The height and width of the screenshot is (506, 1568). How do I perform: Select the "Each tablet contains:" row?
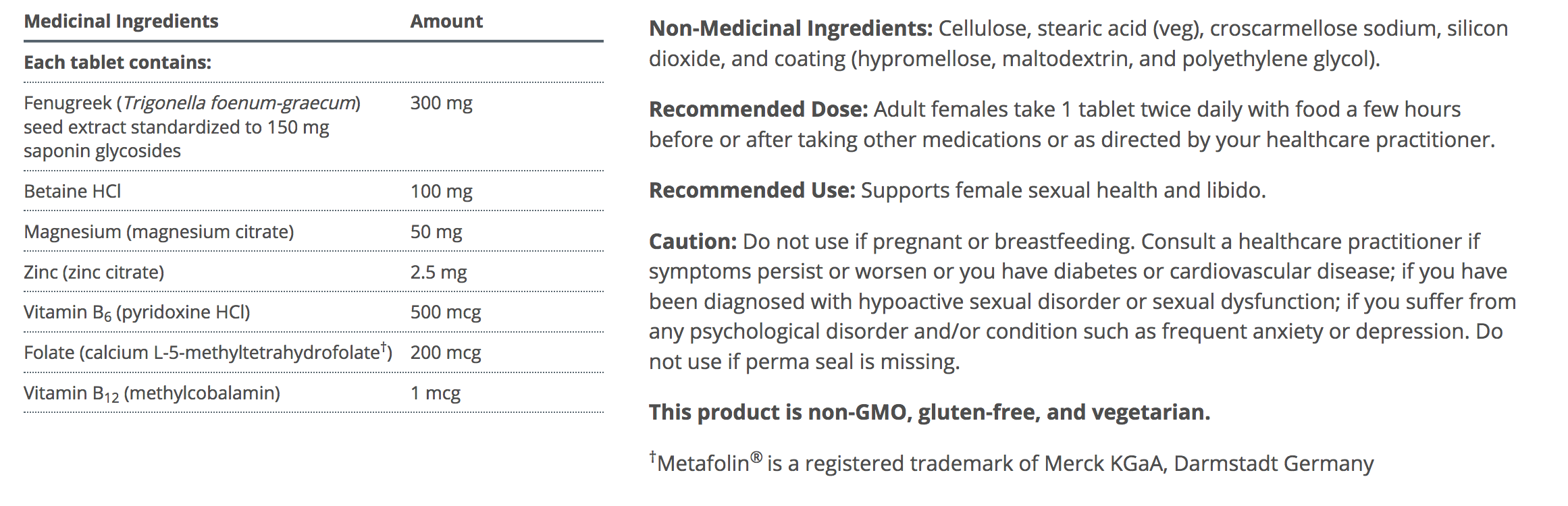point(117,63)
